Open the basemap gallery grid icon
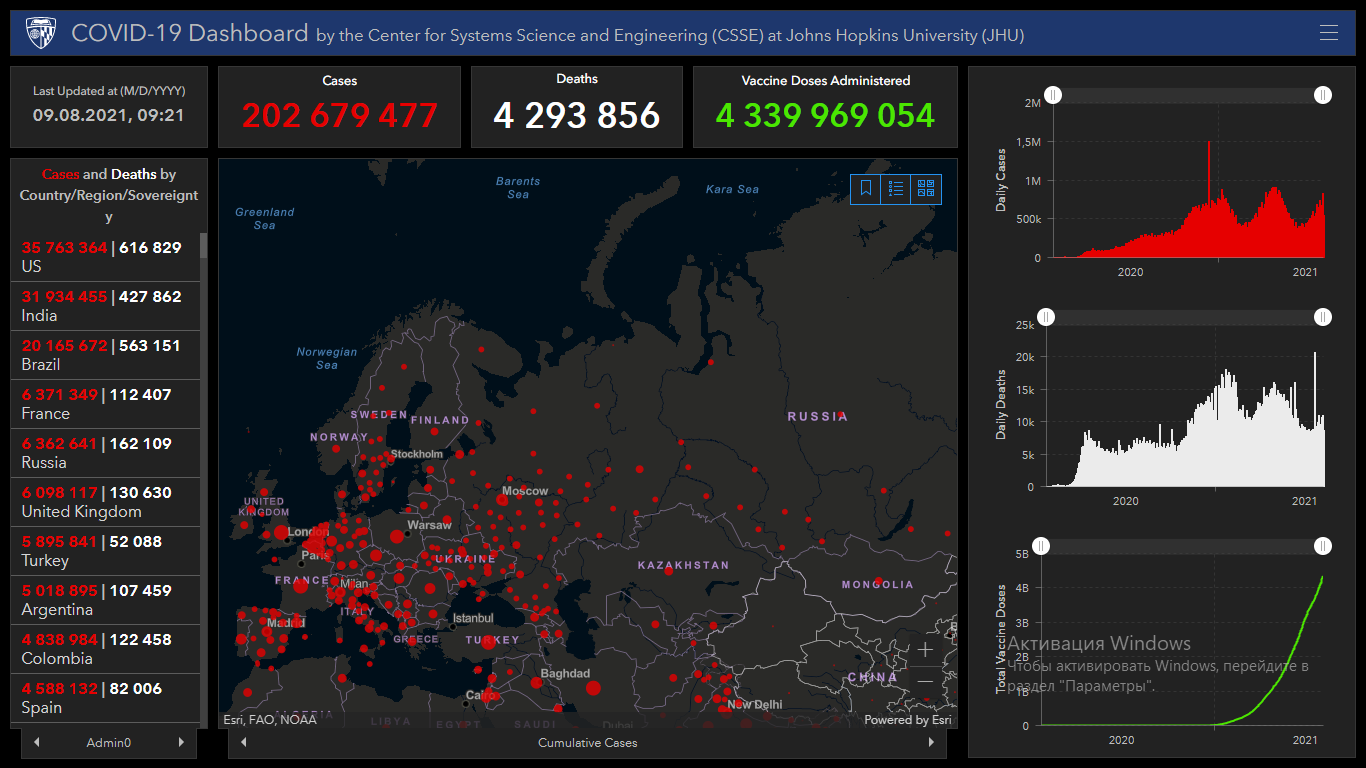 pyautogui.click(x=926, y=188)
